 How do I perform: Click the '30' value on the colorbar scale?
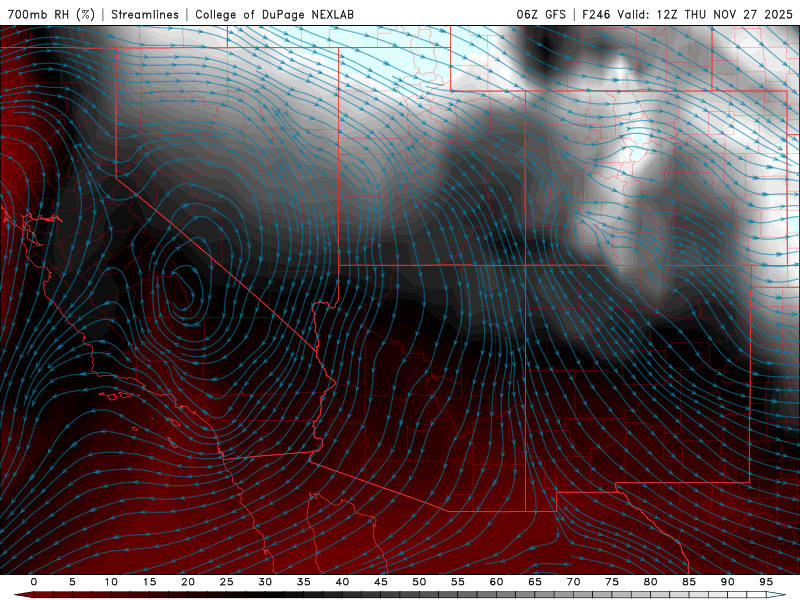[265, 582]
